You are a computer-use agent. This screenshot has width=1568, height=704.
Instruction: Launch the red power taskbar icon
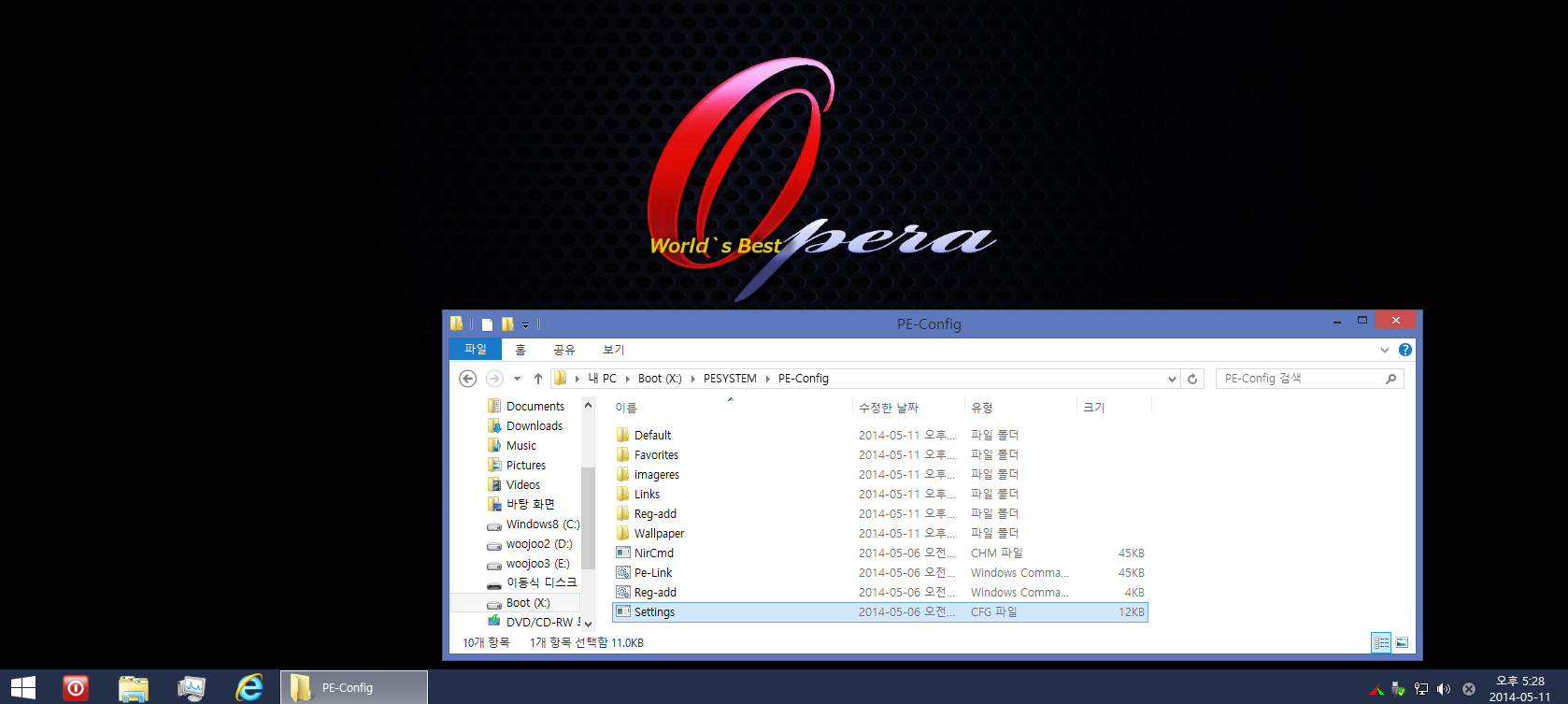(76, 688)
